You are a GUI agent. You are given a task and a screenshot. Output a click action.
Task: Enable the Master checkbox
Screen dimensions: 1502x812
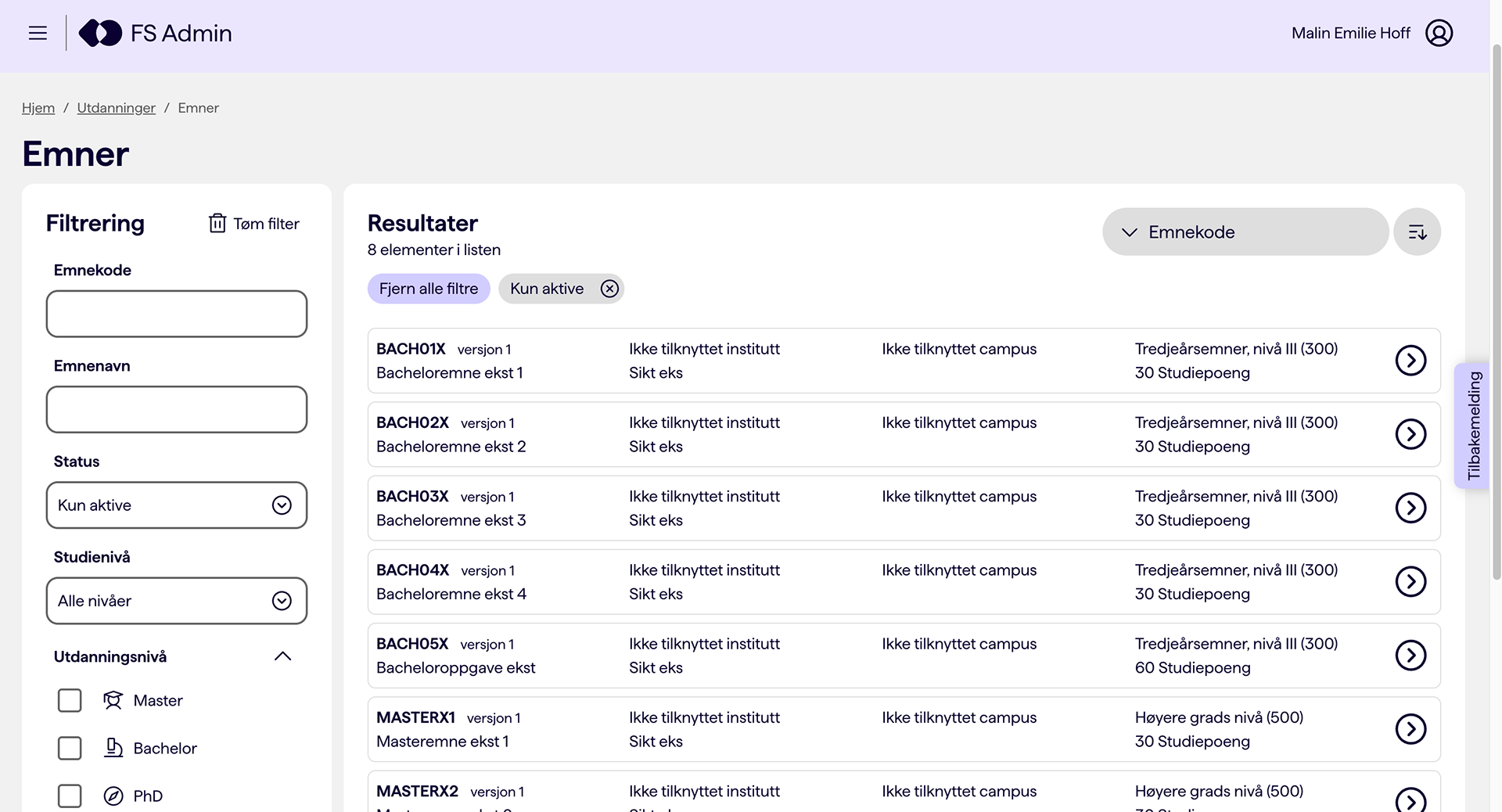[70, 700]
